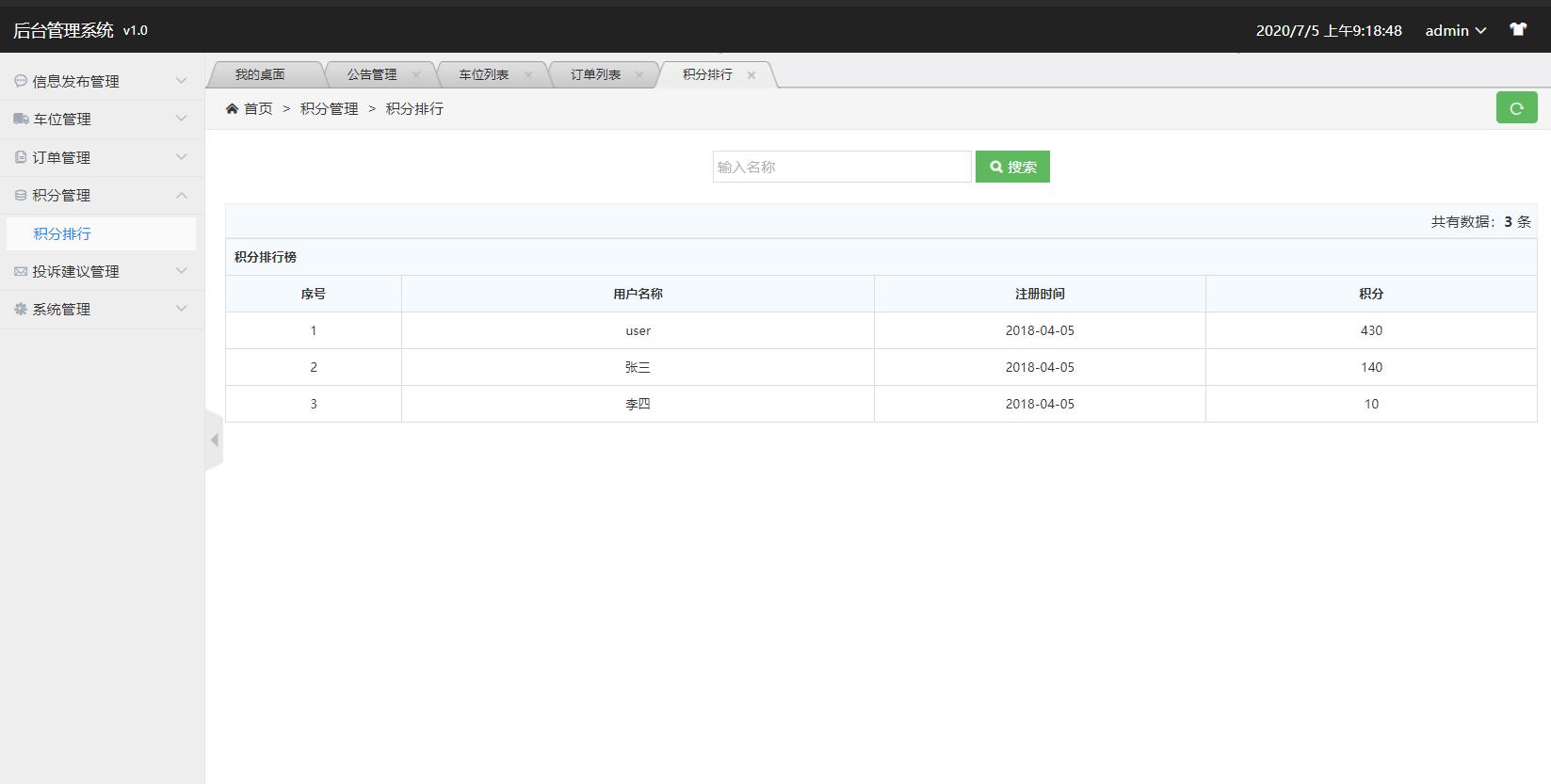Image resolution: width=1551 pixels, height=784 pixels.
Task: Click the t-shirt skin theme icon
Action: pyautogui.click(x=1518, y=29)
